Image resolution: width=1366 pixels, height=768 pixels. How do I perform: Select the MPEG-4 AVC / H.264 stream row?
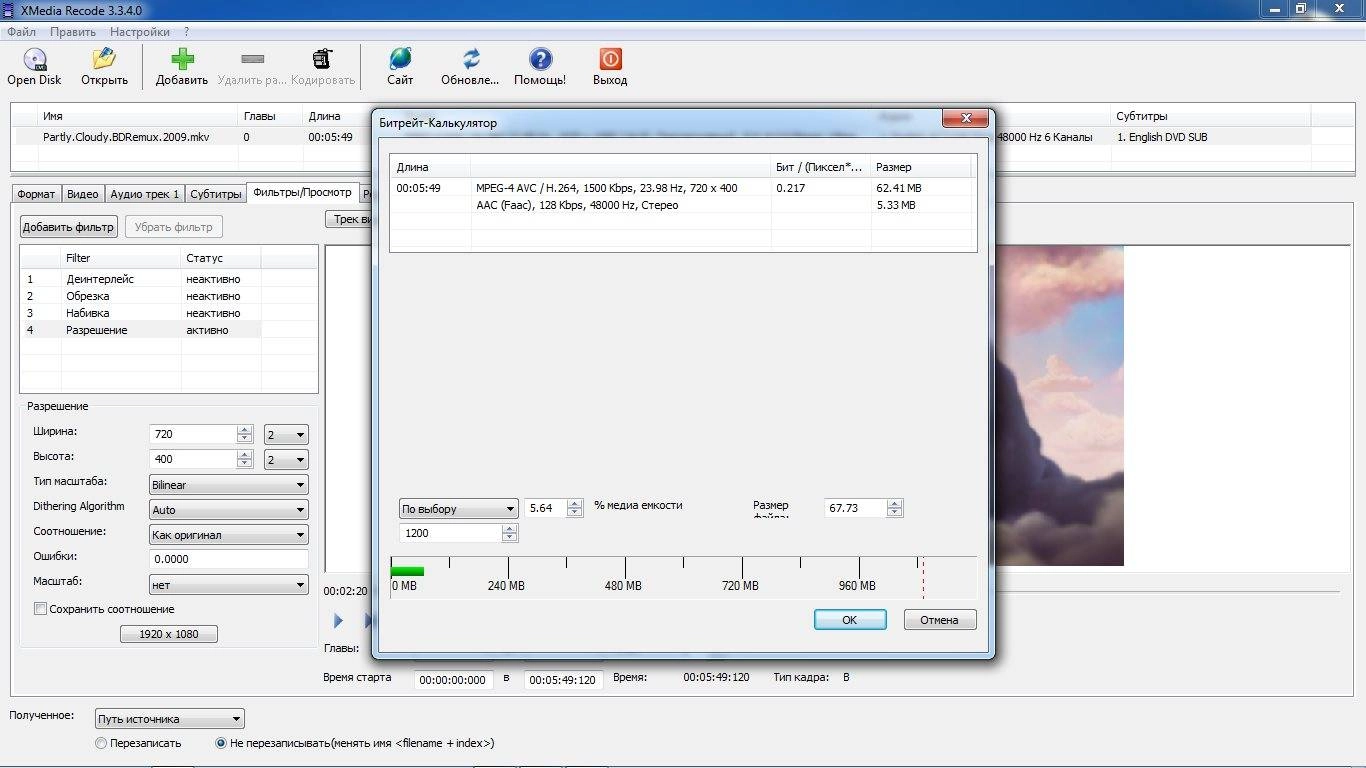681,188
